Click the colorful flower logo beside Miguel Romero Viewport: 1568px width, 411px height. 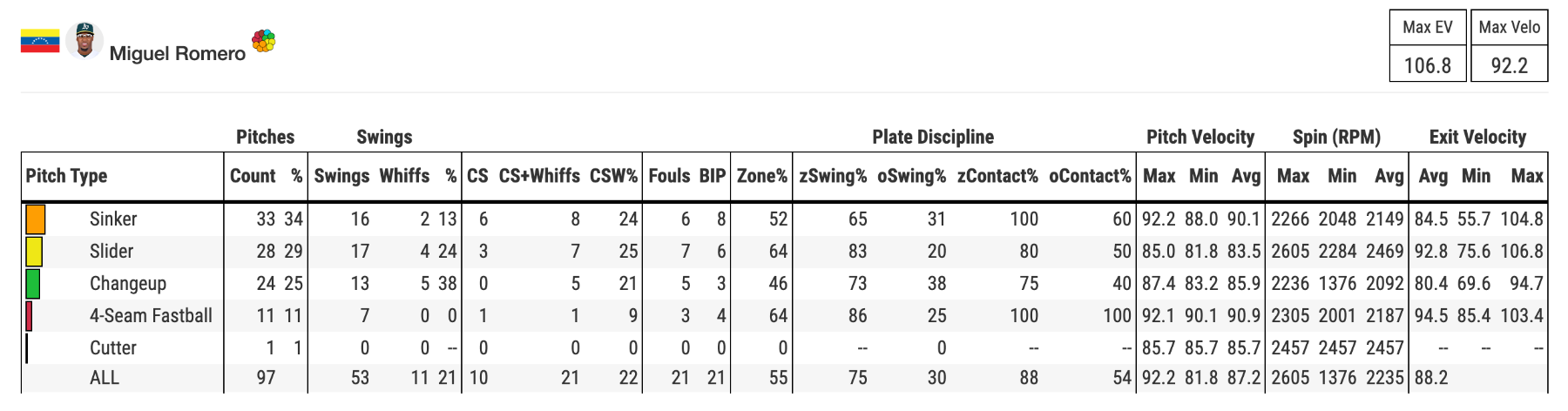(263, 40)
